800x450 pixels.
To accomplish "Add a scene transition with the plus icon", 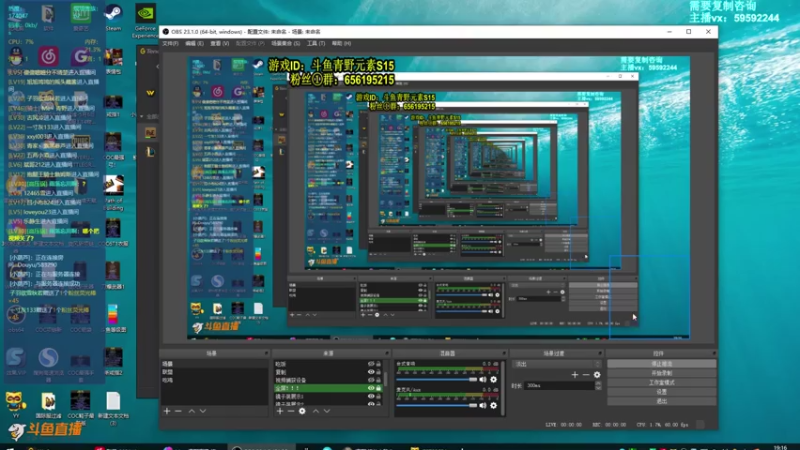I will (x=575, y=374).
